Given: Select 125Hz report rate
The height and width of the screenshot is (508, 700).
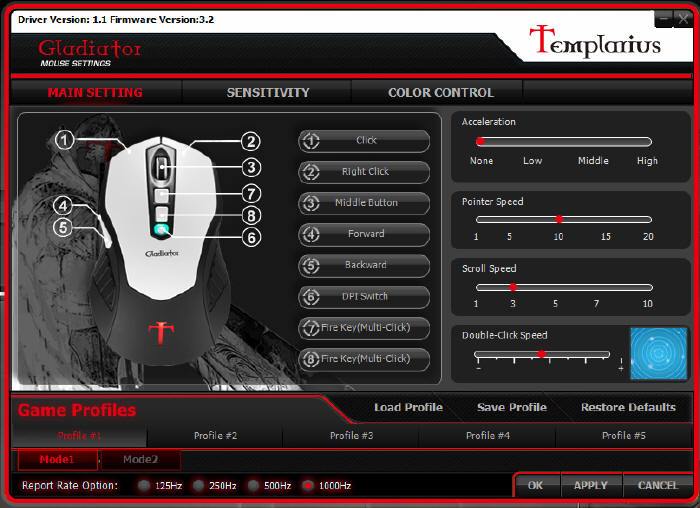Looking at the screenshot, I should [x=144, y=485].
